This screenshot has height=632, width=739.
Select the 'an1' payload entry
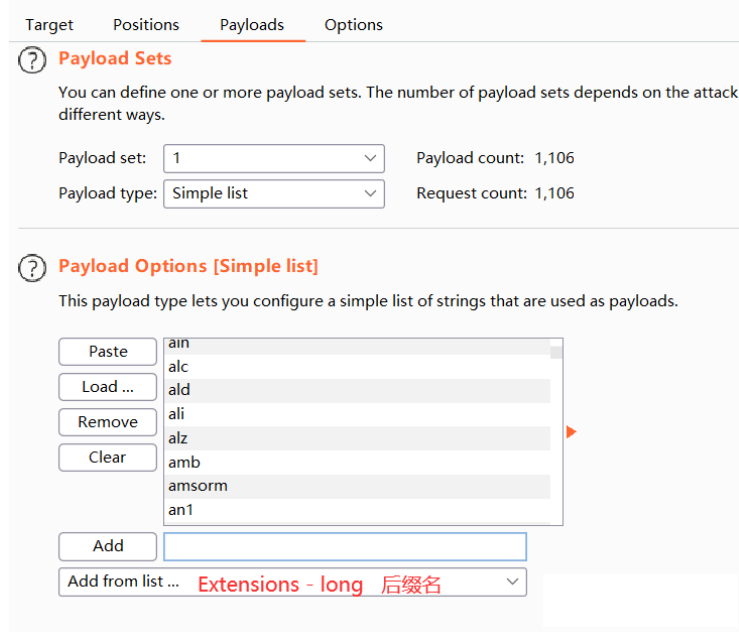357,510
